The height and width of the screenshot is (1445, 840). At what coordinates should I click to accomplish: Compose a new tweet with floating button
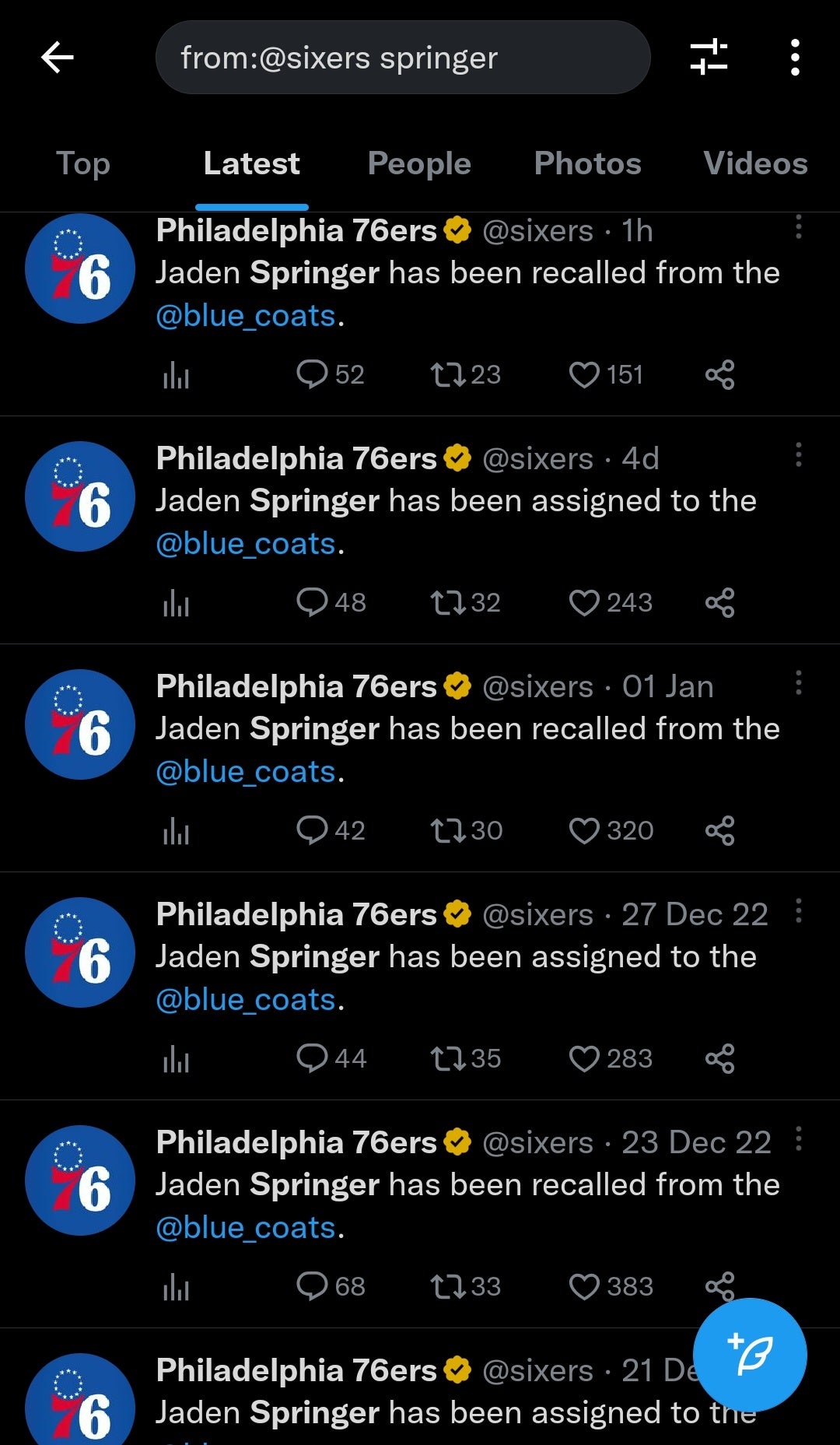(x=749, y=1355)
